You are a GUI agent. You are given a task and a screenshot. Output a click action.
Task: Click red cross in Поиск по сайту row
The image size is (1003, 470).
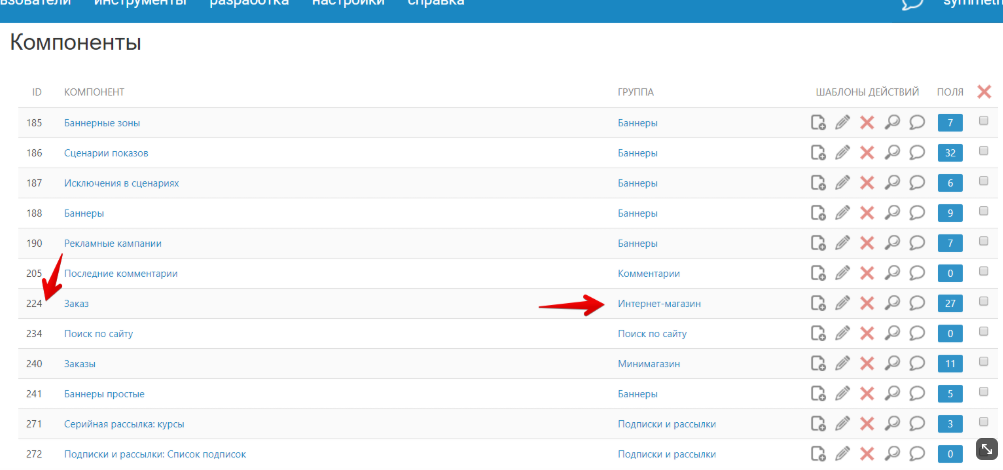coord(867,333)
